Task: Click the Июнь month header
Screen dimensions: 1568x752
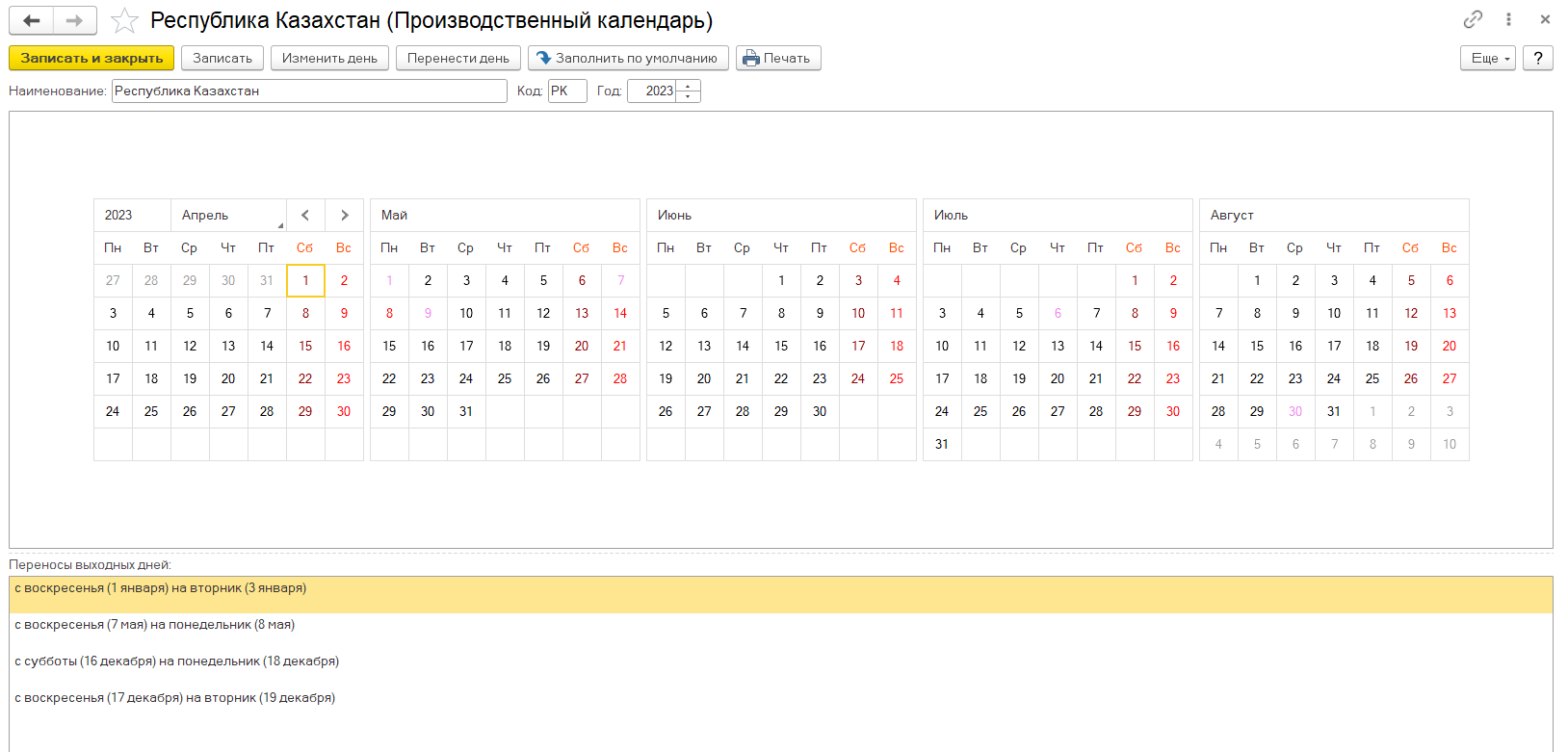Action: pyautogui.click(x=781, y=215)
